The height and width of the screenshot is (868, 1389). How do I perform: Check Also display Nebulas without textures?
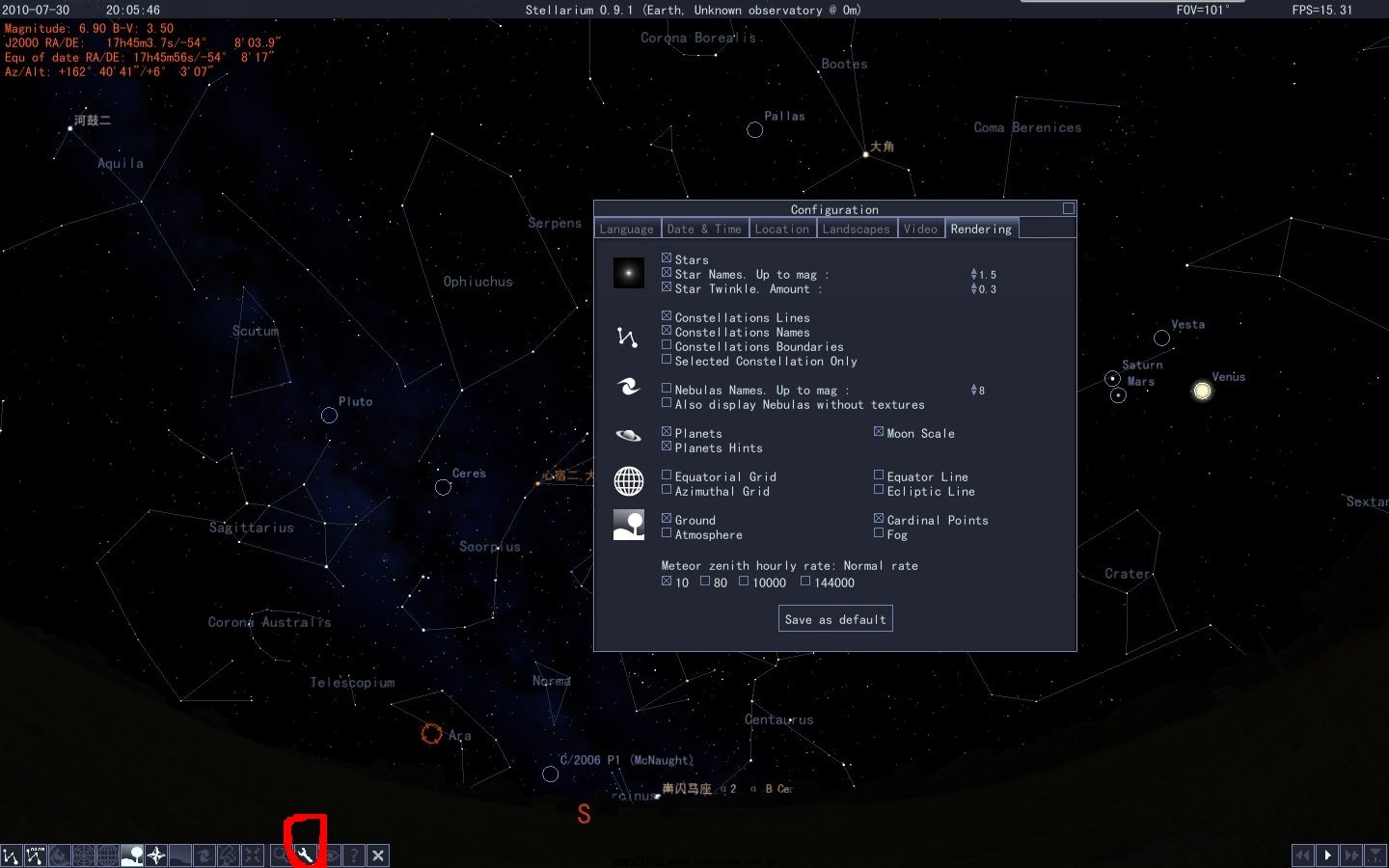click(667, 403)
